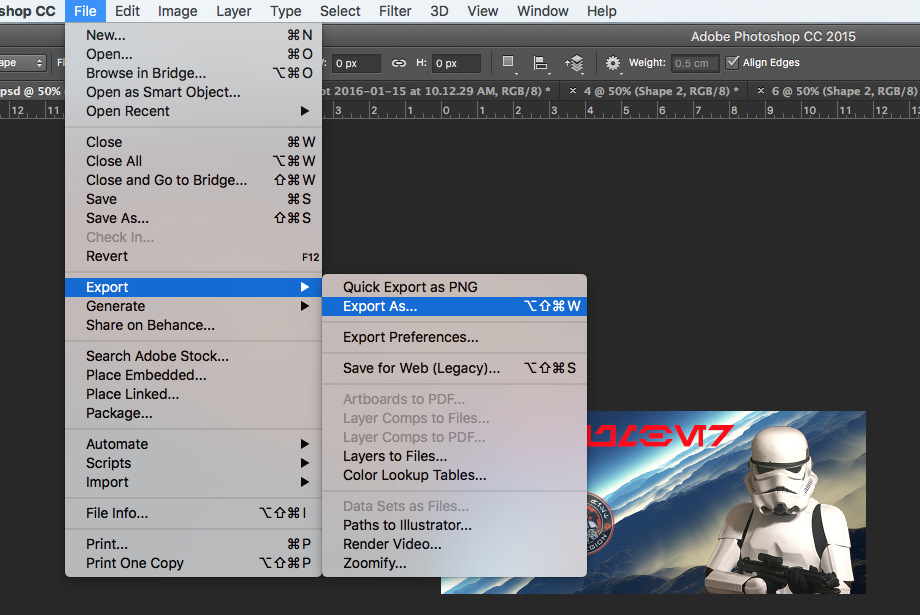Choose Close from File menu
This screenshot has height=615, width=920.
tap(194, 142)
